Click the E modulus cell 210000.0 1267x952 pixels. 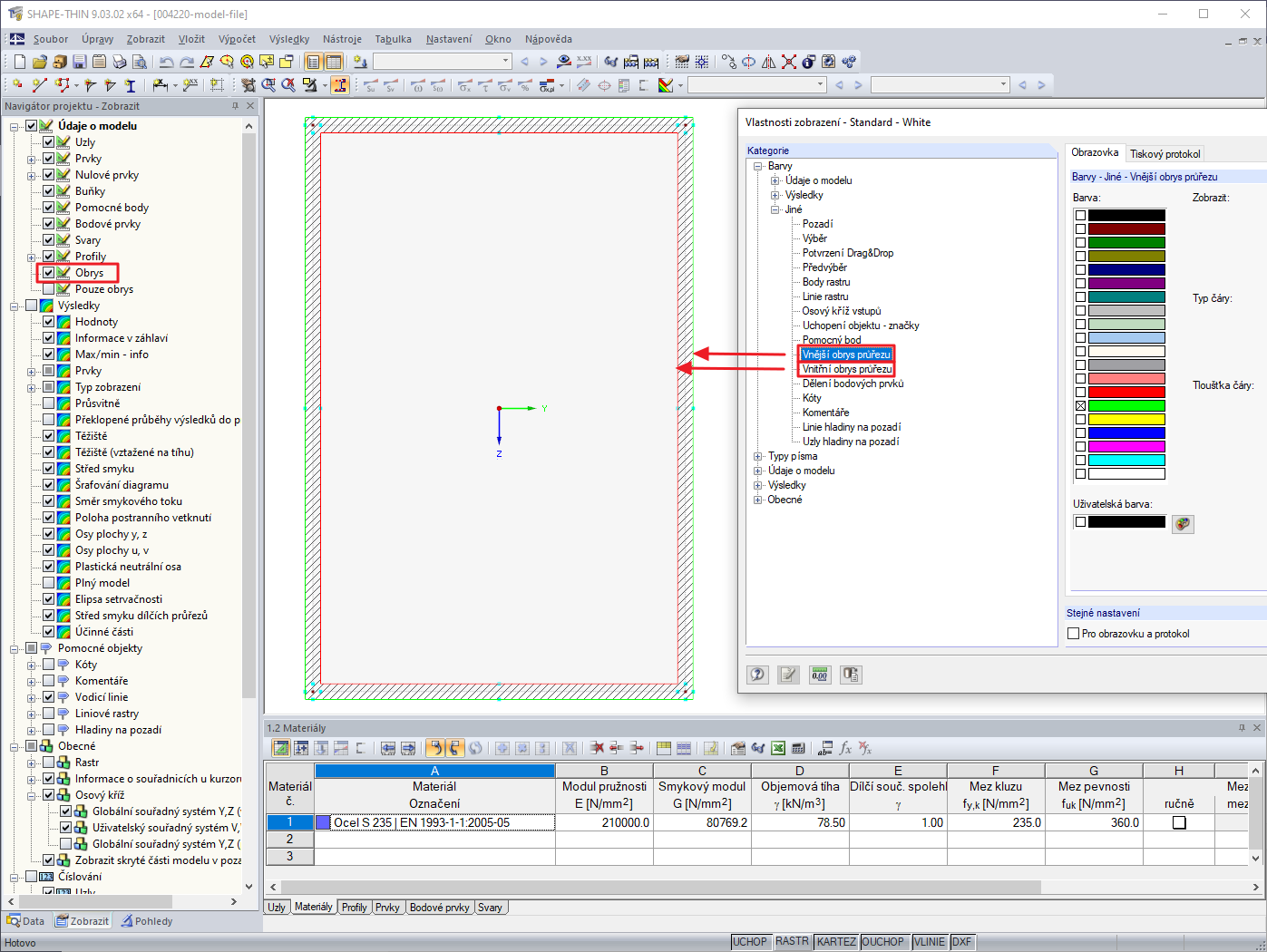tap(604, 822)
